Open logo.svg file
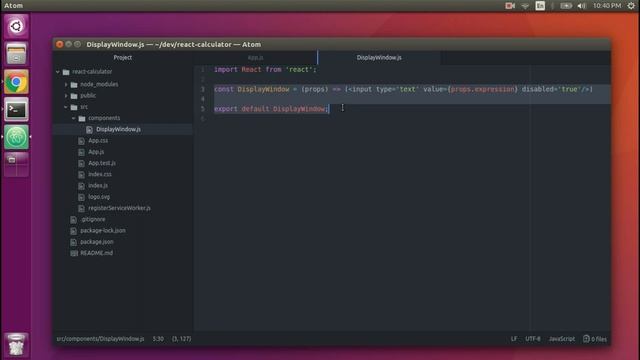This screenshot has width=640, height=360. pyautogui.click(x=99, y=197)
